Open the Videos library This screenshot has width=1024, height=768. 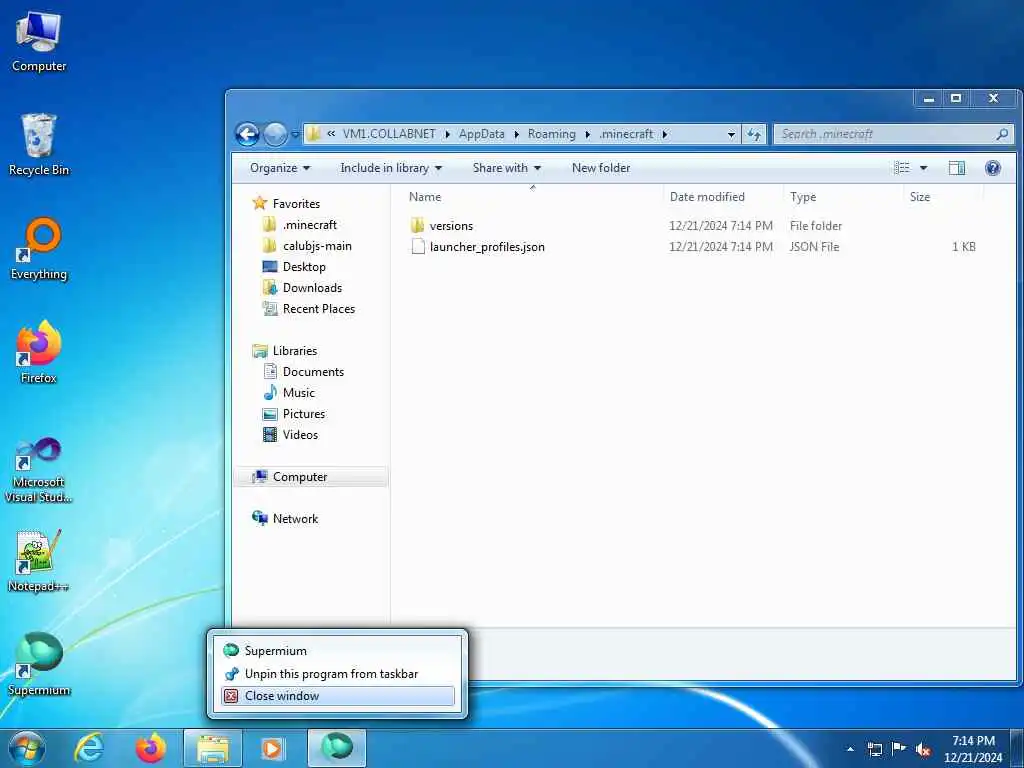pos(300,434)
